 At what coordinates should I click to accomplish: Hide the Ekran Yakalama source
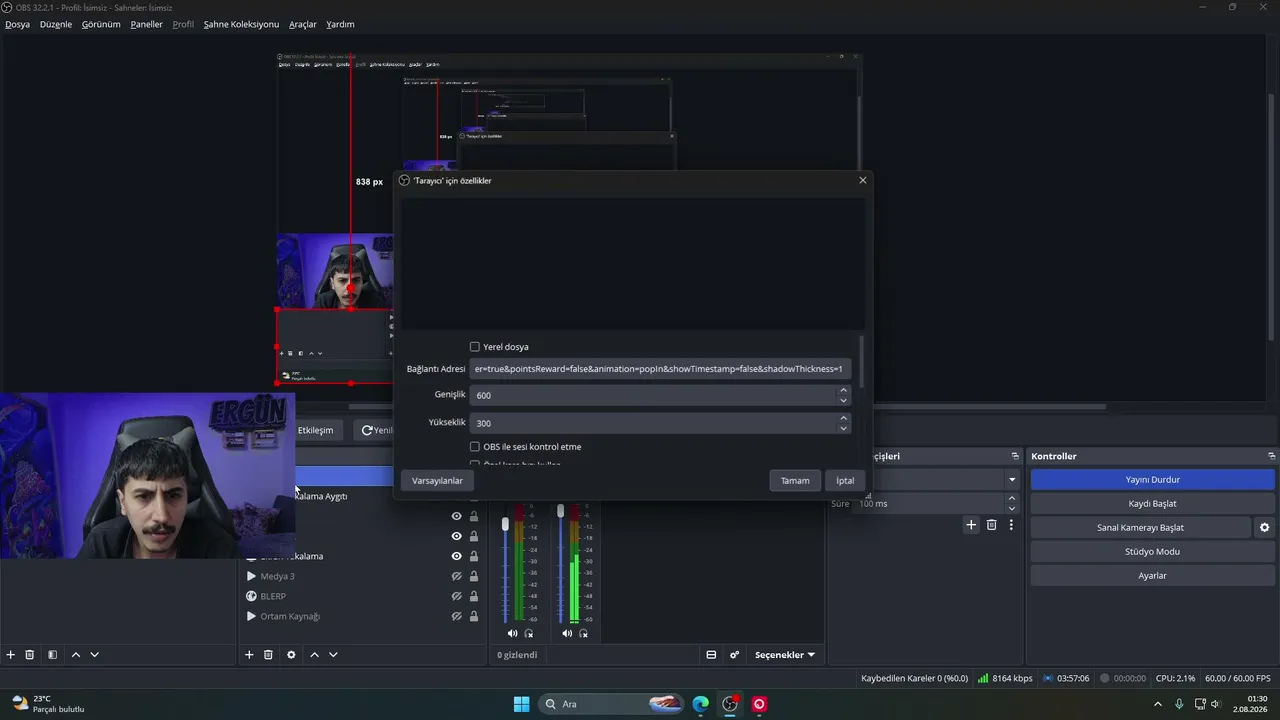(456, 556)
